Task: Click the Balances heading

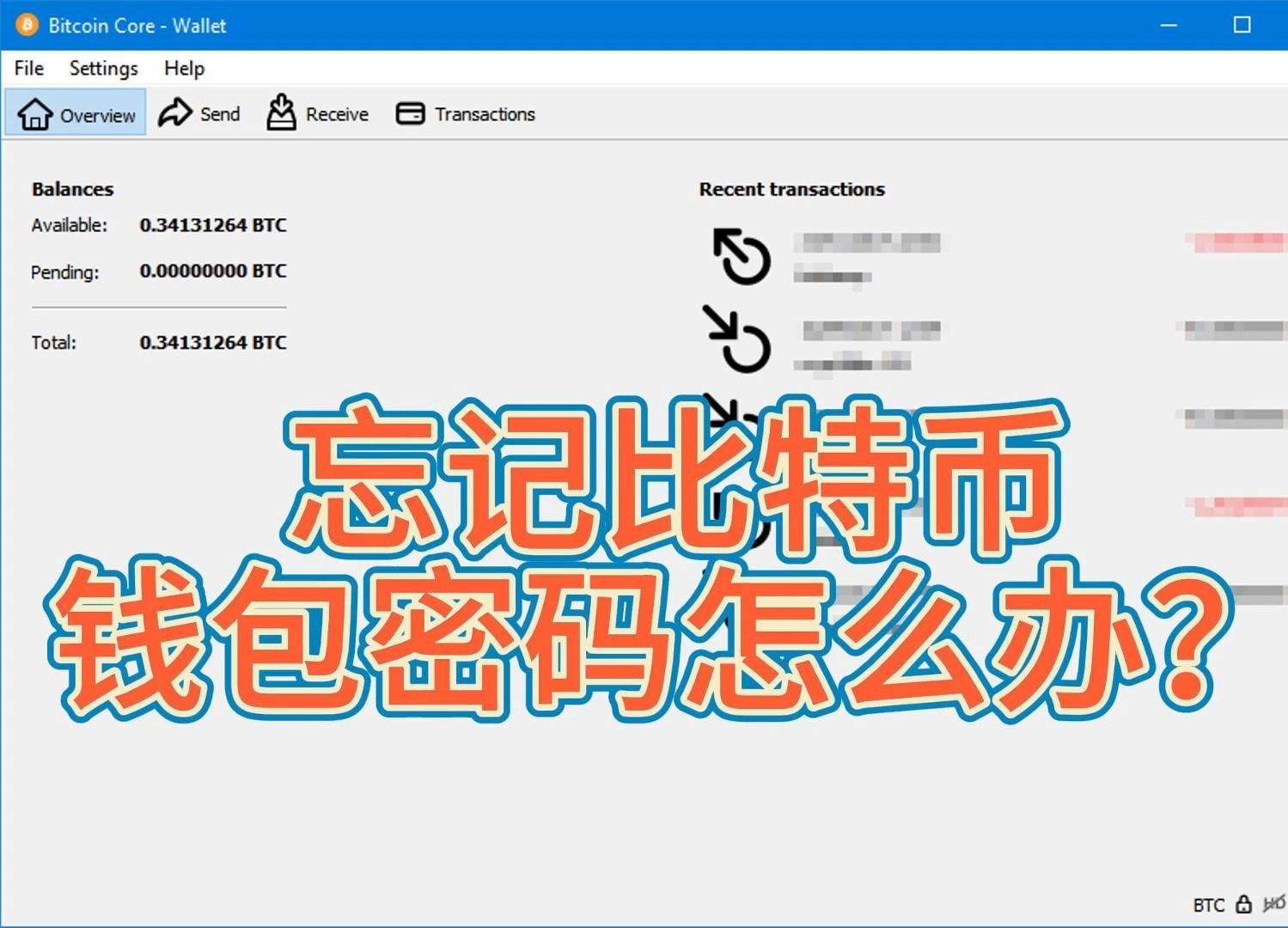Action: click(72, 189)
